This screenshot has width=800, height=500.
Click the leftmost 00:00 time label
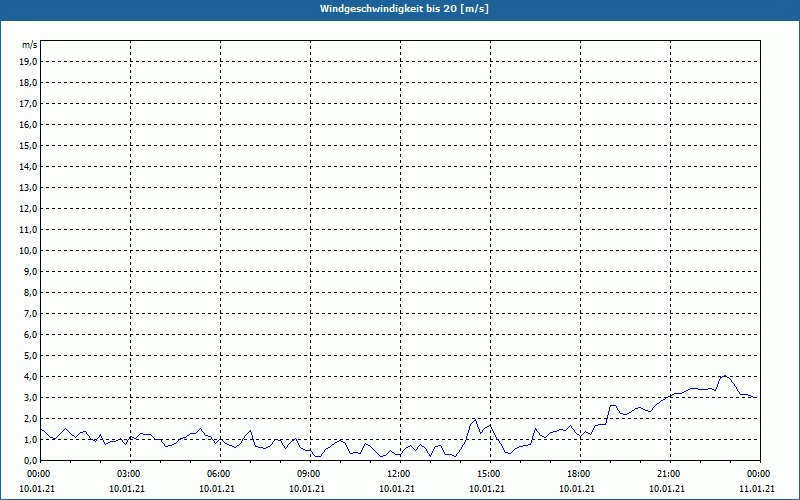click(39, 474)
